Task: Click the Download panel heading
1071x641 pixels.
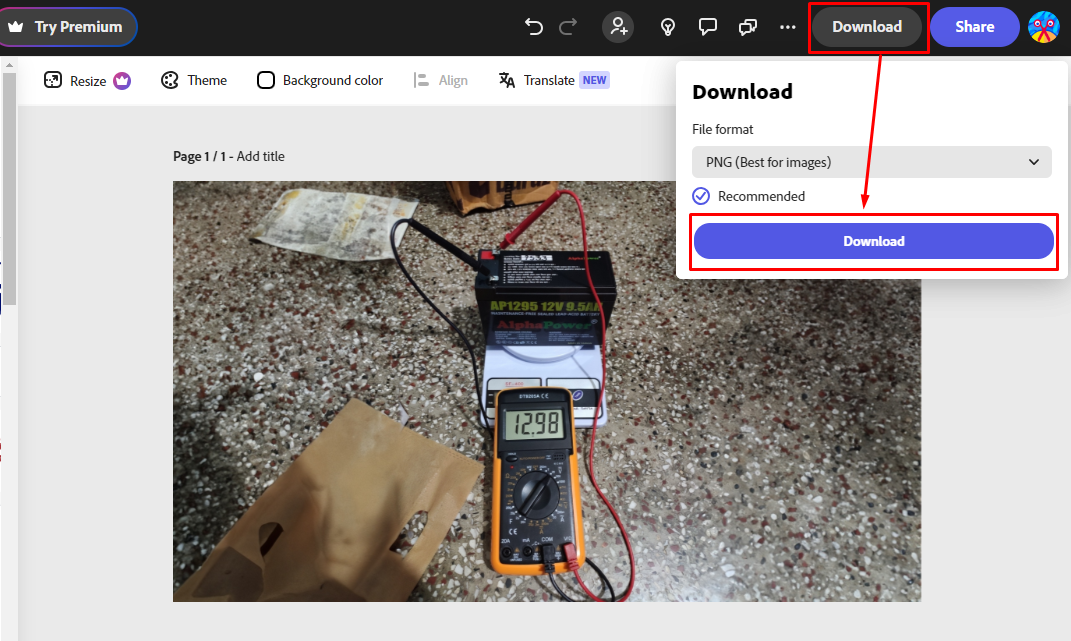Action: tap(742, 92)
